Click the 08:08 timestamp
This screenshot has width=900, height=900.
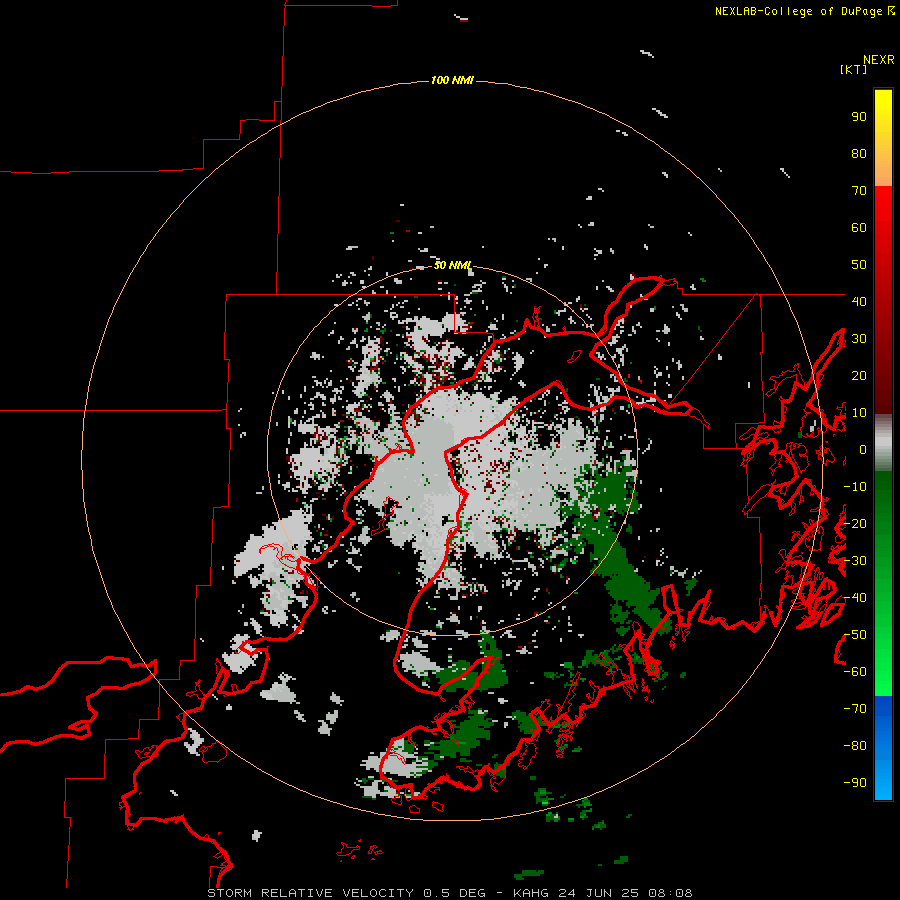(x=671, y=893)
